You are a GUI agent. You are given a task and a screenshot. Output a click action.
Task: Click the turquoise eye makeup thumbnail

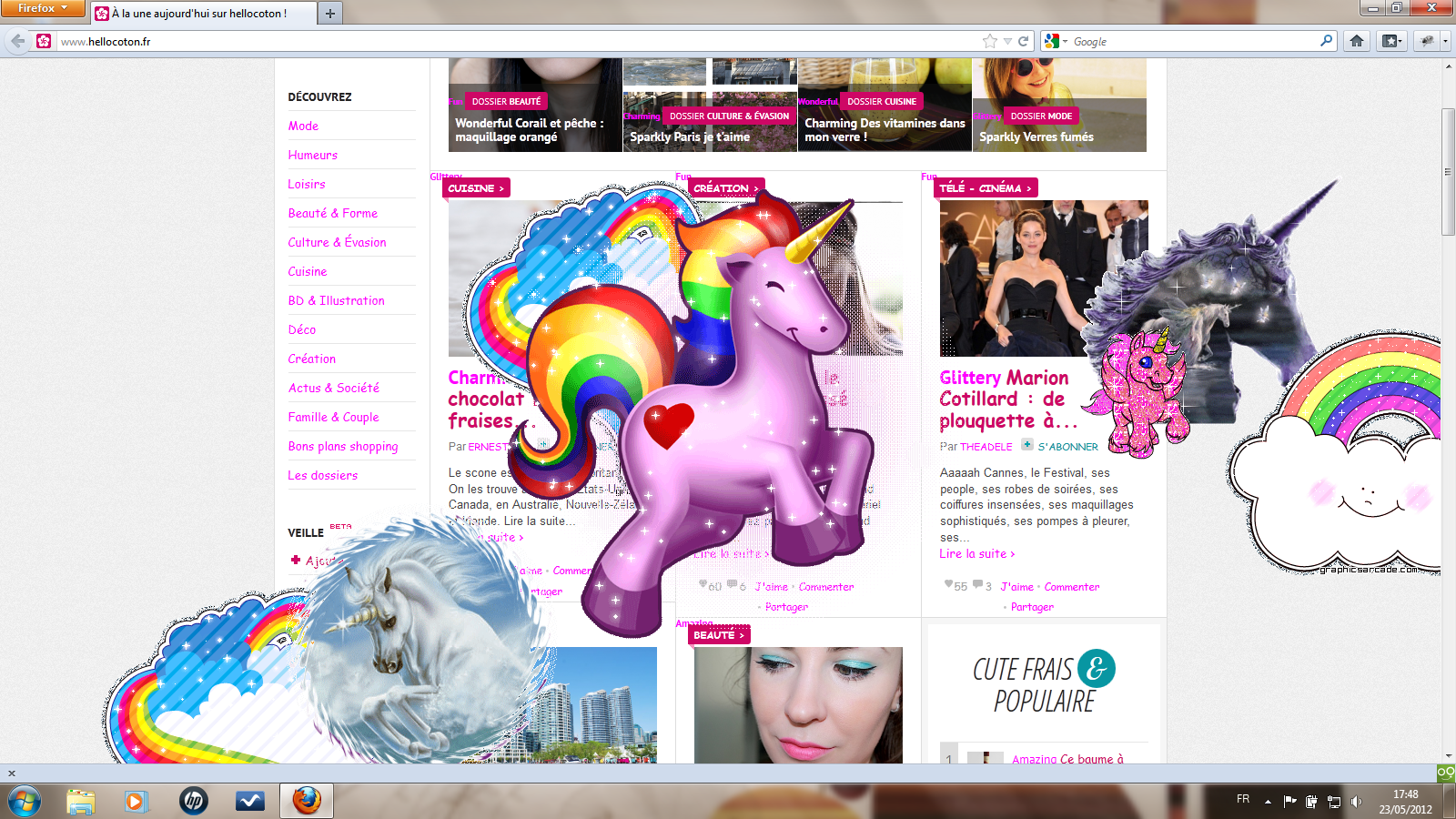(x=798, y=705)
